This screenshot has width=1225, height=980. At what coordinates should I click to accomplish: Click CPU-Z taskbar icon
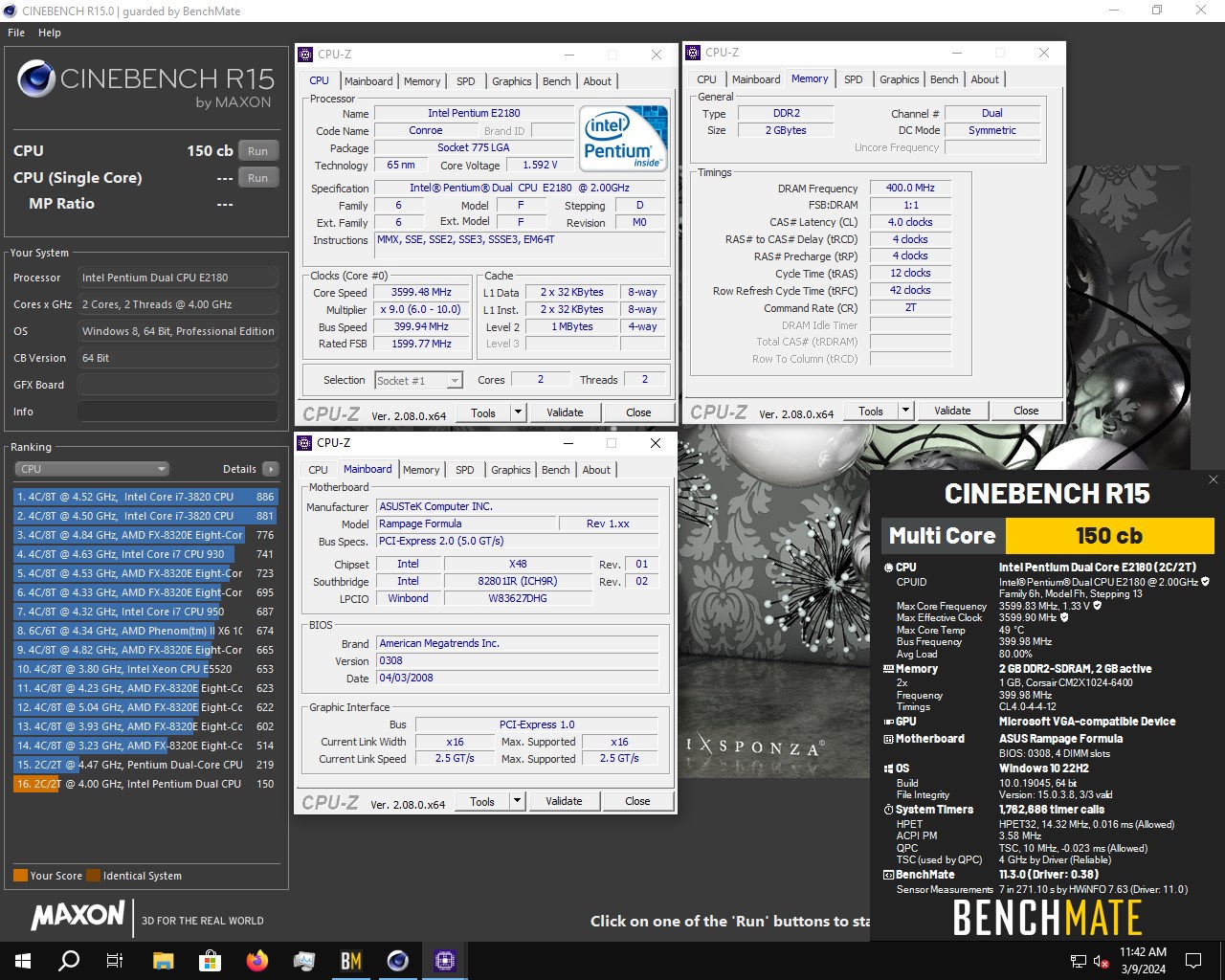pos(444,961)
